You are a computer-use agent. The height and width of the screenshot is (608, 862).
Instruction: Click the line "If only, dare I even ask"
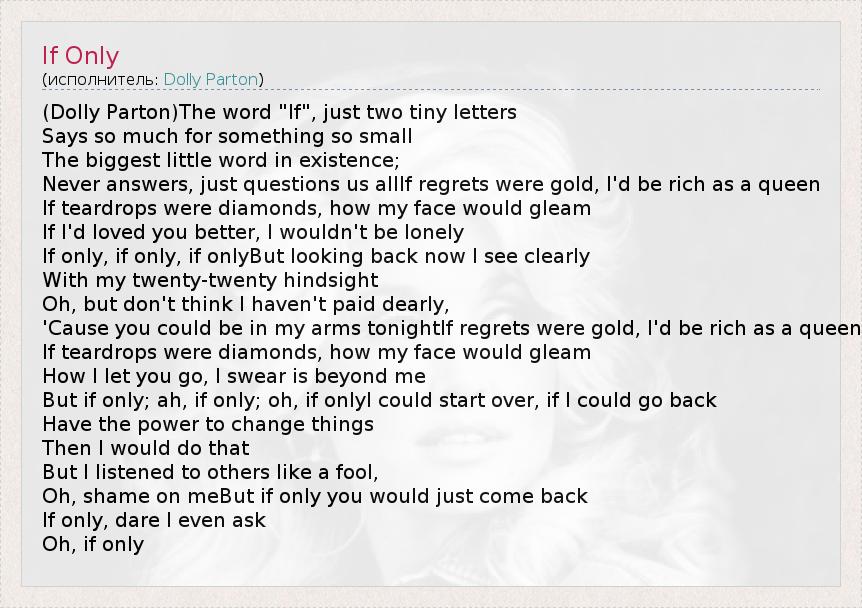click(x=154, y=520)
